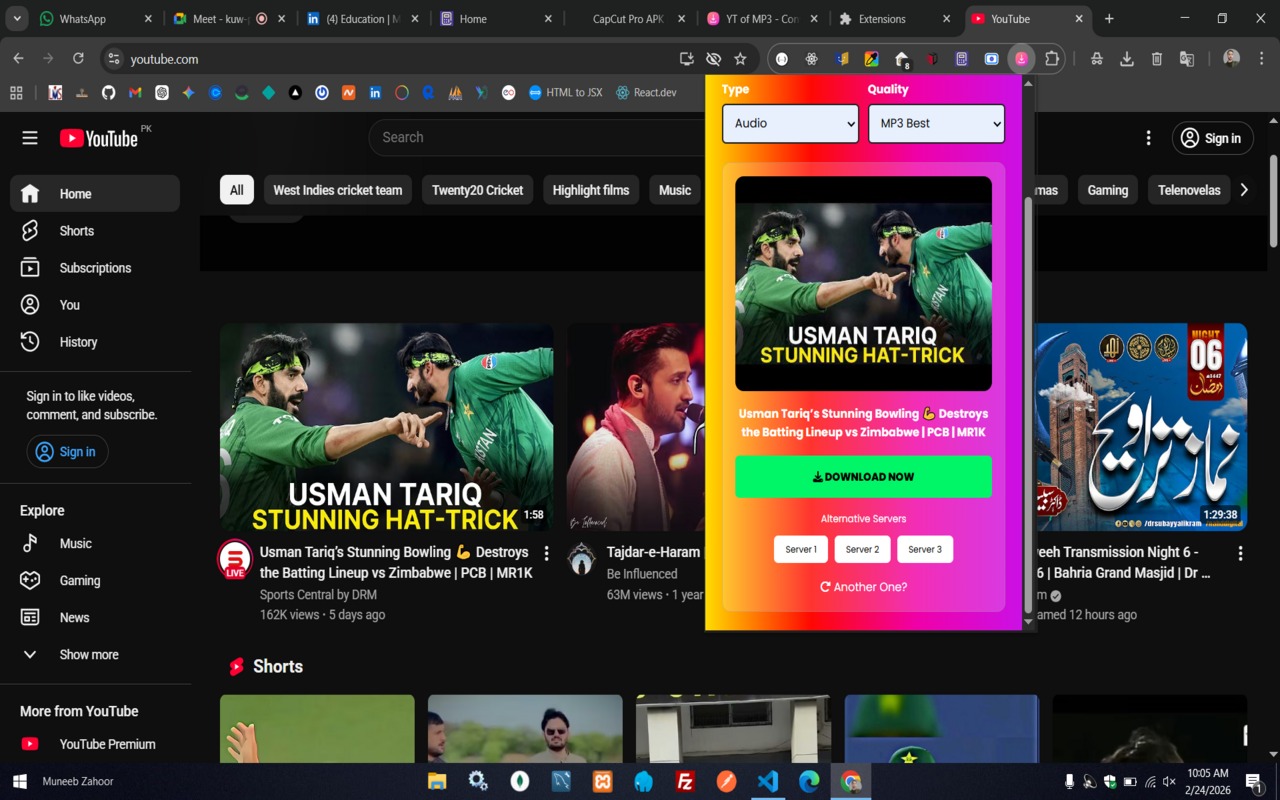Open the Usman Tariq hat-trick video thumbnail on YouTube

386,427
